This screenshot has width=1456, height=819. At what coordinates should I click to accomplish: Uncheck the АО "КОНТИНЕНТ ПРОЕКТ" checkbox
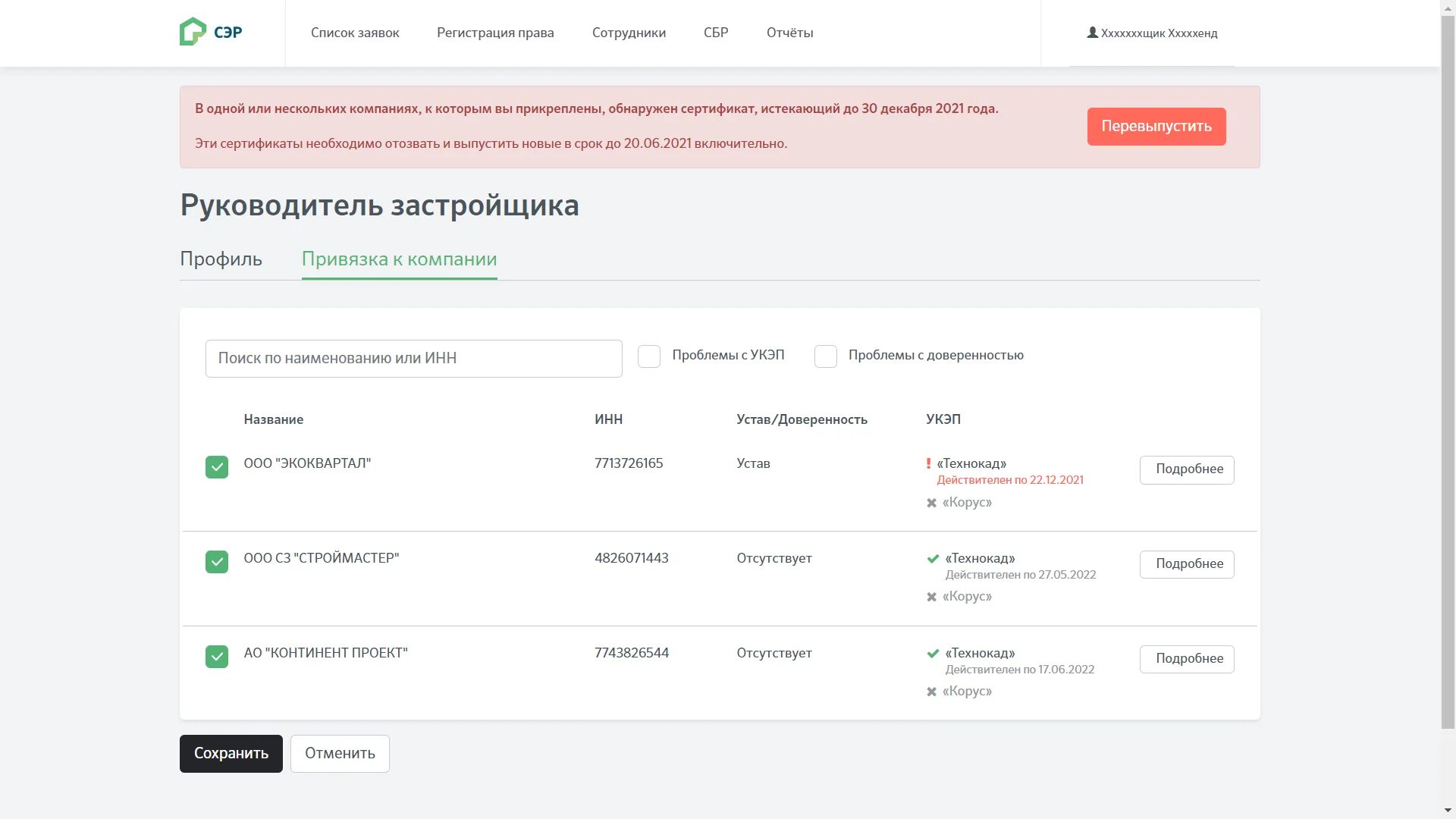217,657
